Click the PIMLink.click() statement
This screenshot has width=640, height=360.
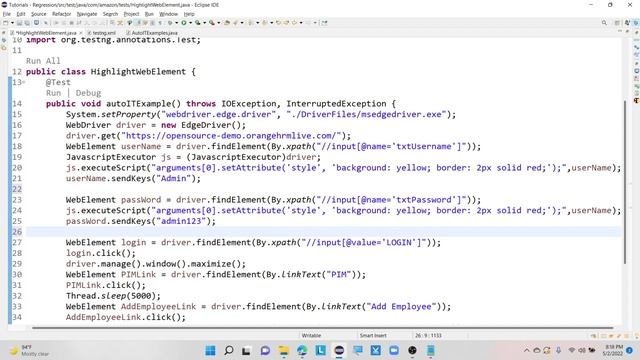coord(106,285)
